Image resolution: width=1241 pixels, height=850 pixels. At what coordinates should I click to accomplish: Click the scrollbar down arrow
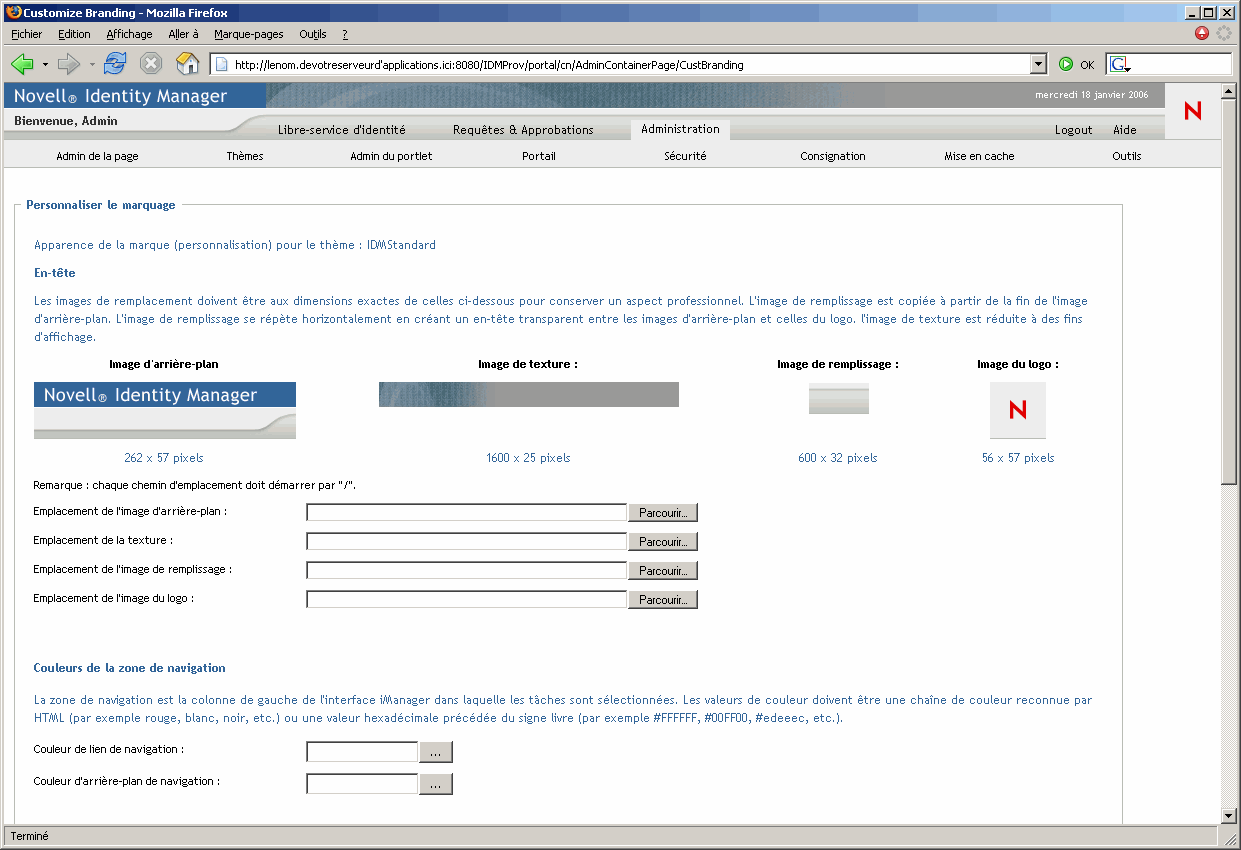click(1230, 816)
